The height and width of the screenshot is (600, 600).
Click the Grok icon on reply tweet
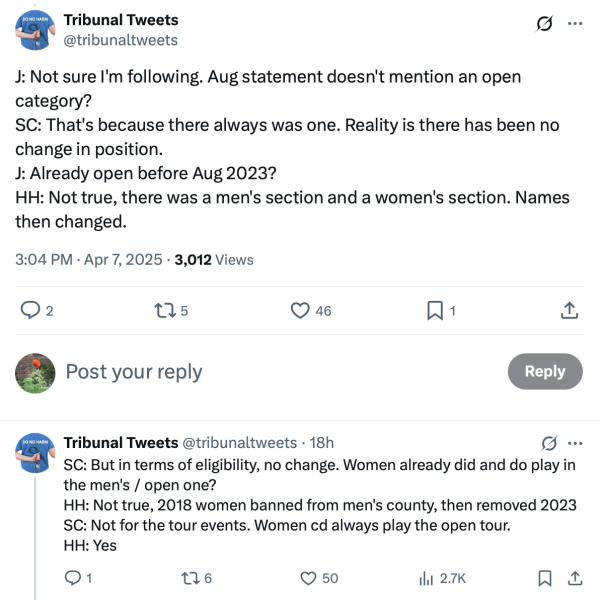point(549,443)
